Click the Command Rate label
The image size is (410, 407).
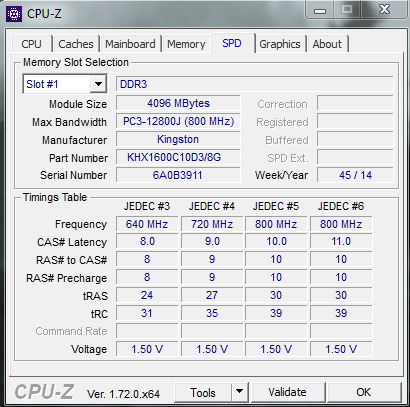[71, 331]
